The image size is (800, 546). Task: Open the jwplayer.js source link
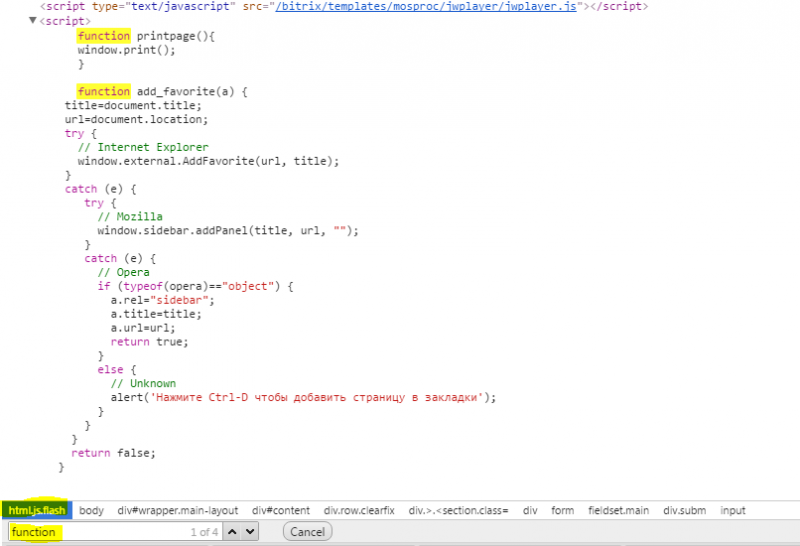click(426, 6)
